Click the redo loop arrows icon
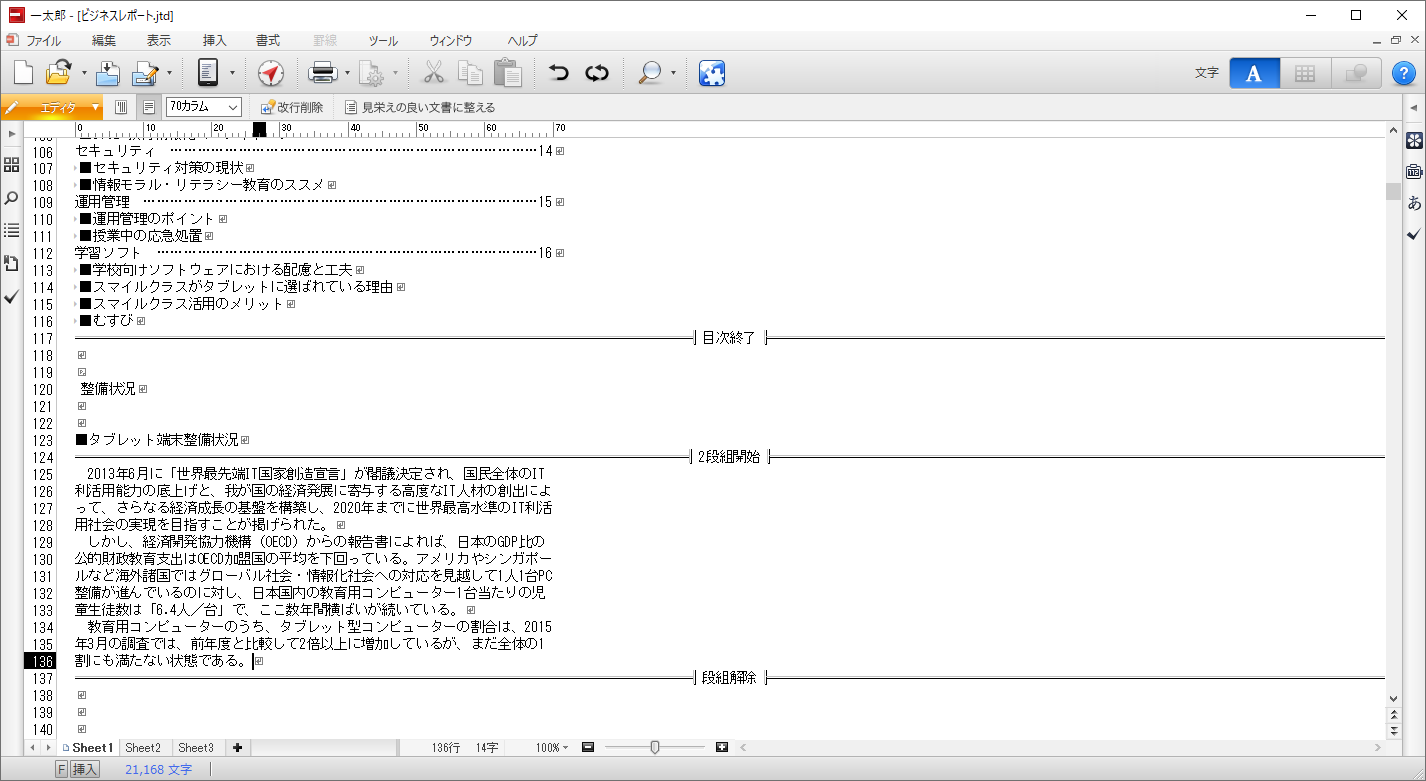1426x781 pixels. 597,73
